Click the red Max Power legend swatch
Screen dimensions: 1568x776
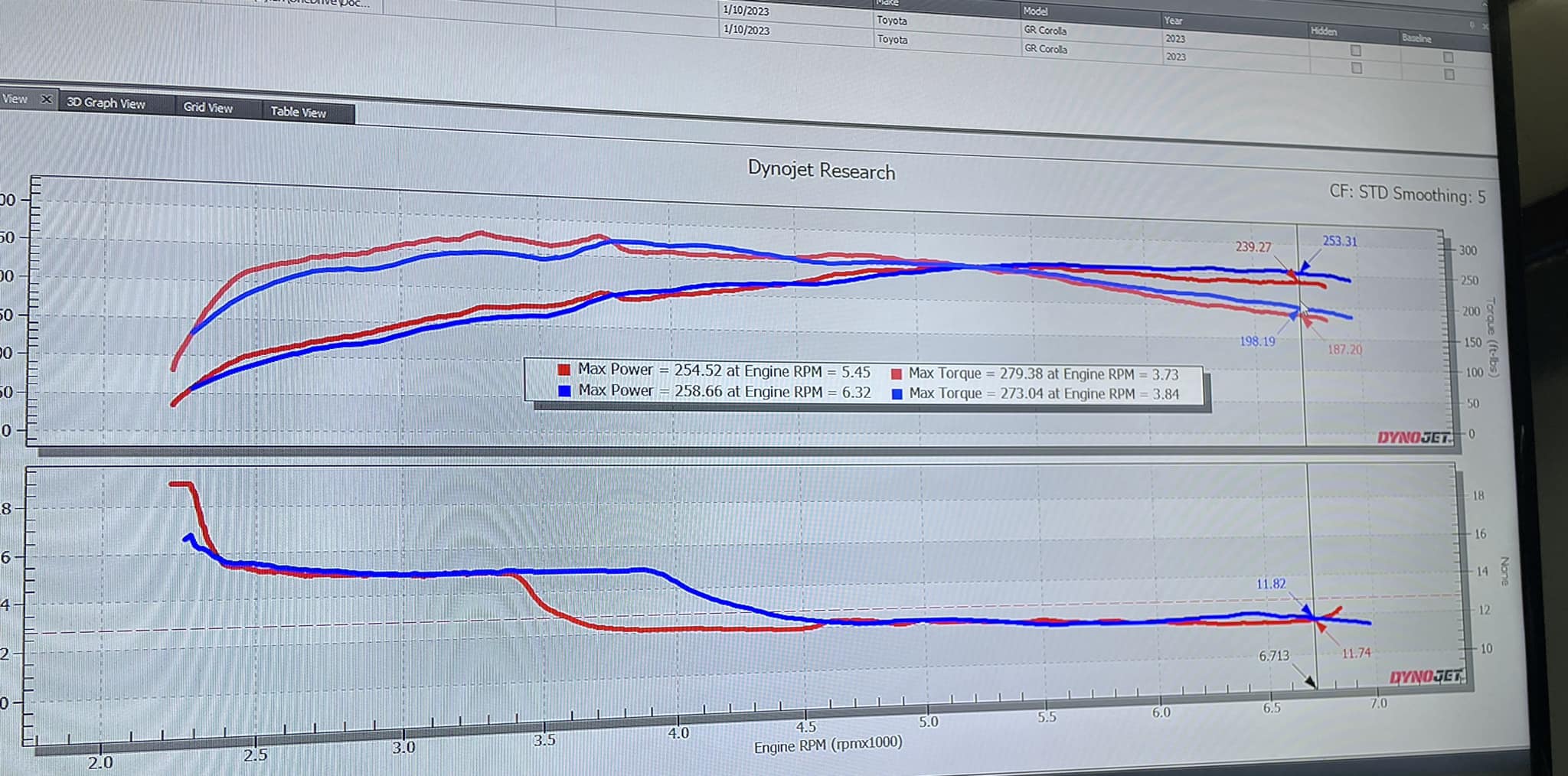tap(564, 370)
